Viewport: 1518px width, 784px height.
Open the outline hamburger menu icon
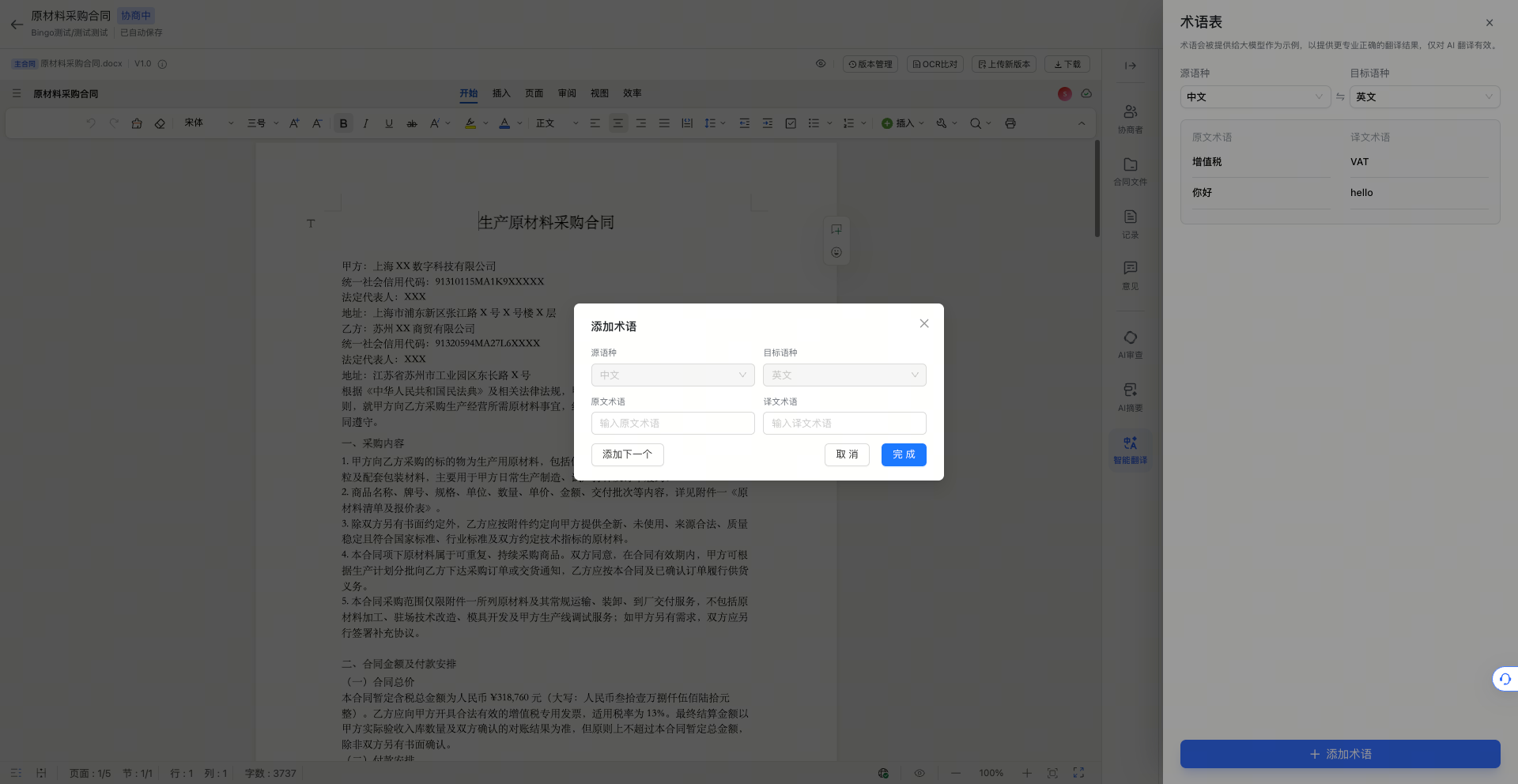point(17,93)
